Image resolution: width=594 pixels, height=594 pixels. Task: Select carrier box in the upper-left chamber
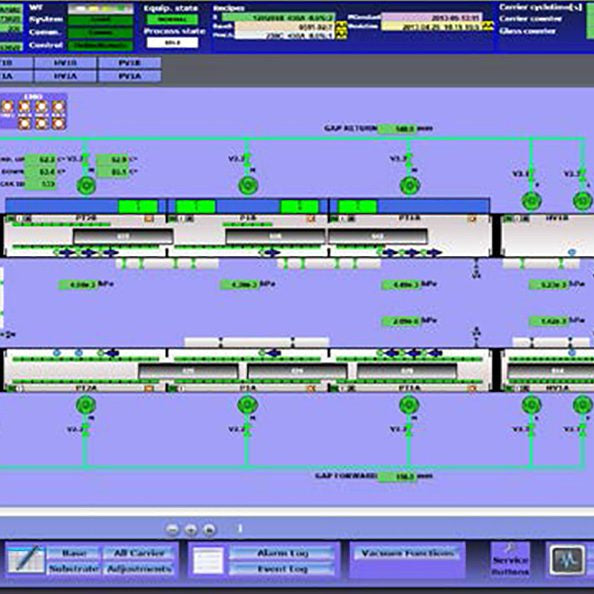(123, 236)
